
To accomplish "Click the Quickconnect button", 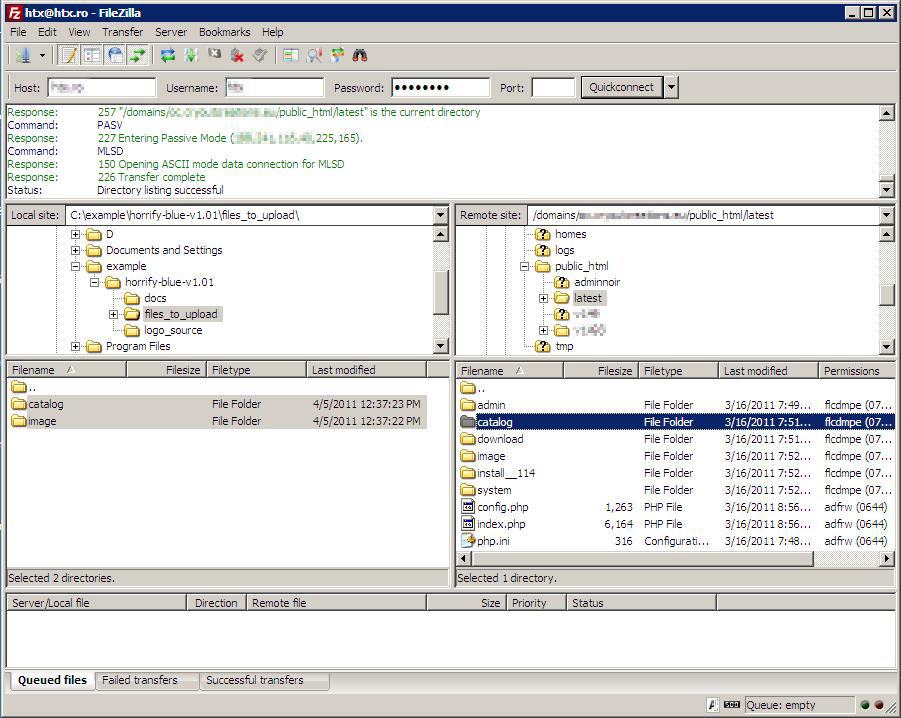I will pyautogui.click(x=622, y=87).
